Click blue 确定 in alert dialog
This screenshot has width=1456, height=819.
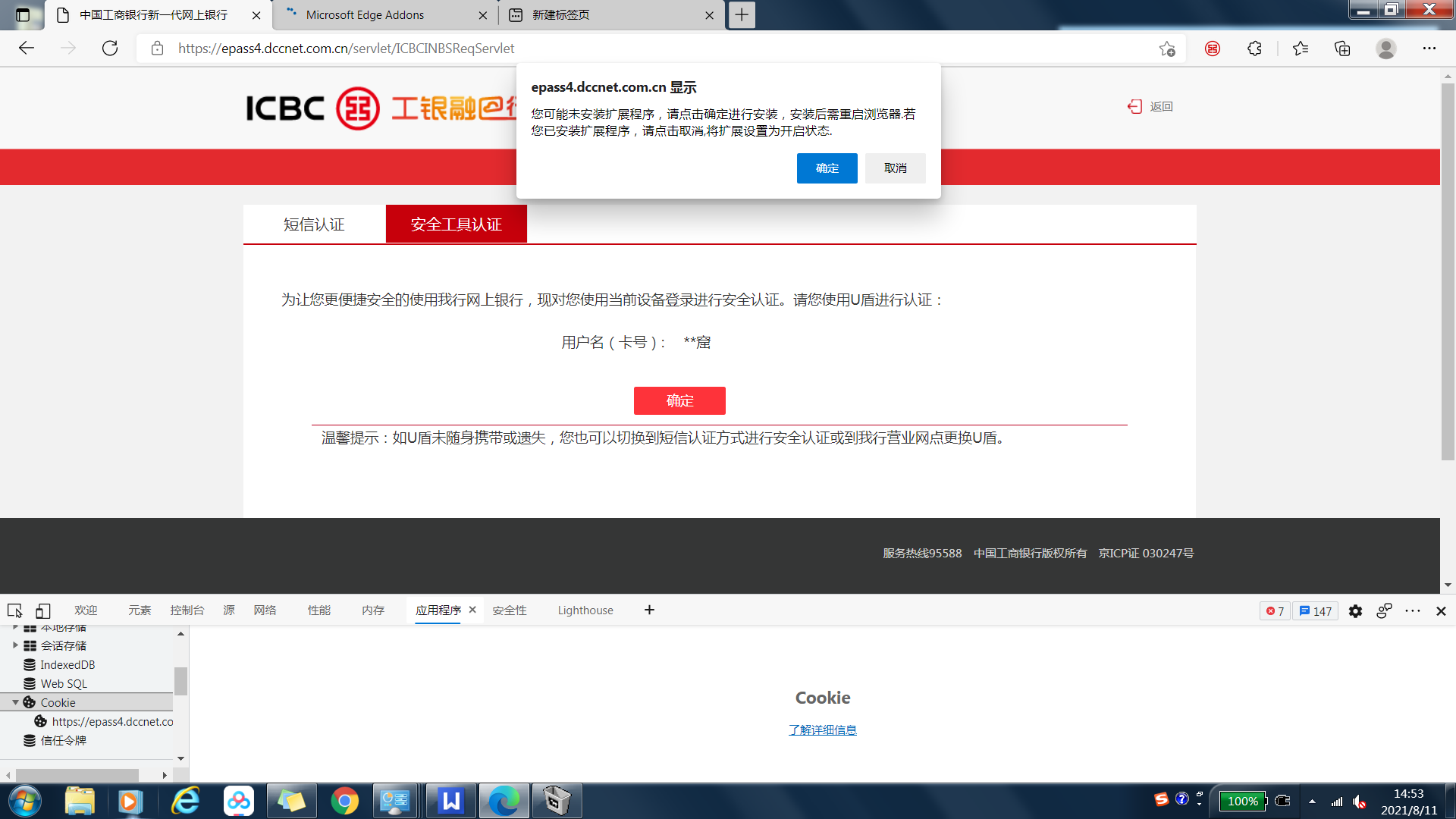coord(827,168)
